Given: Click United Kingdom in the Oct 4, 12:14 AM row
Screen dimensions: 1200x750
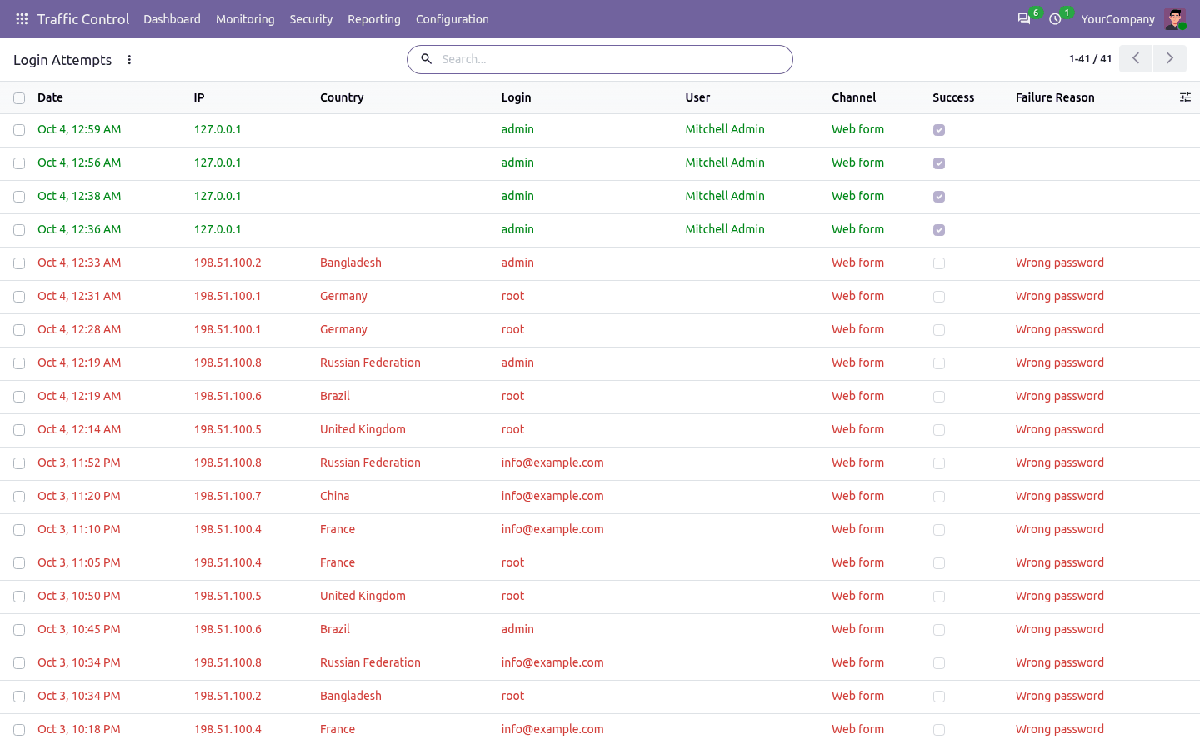Looking at the screenshot, I should [x=363, y=429].
